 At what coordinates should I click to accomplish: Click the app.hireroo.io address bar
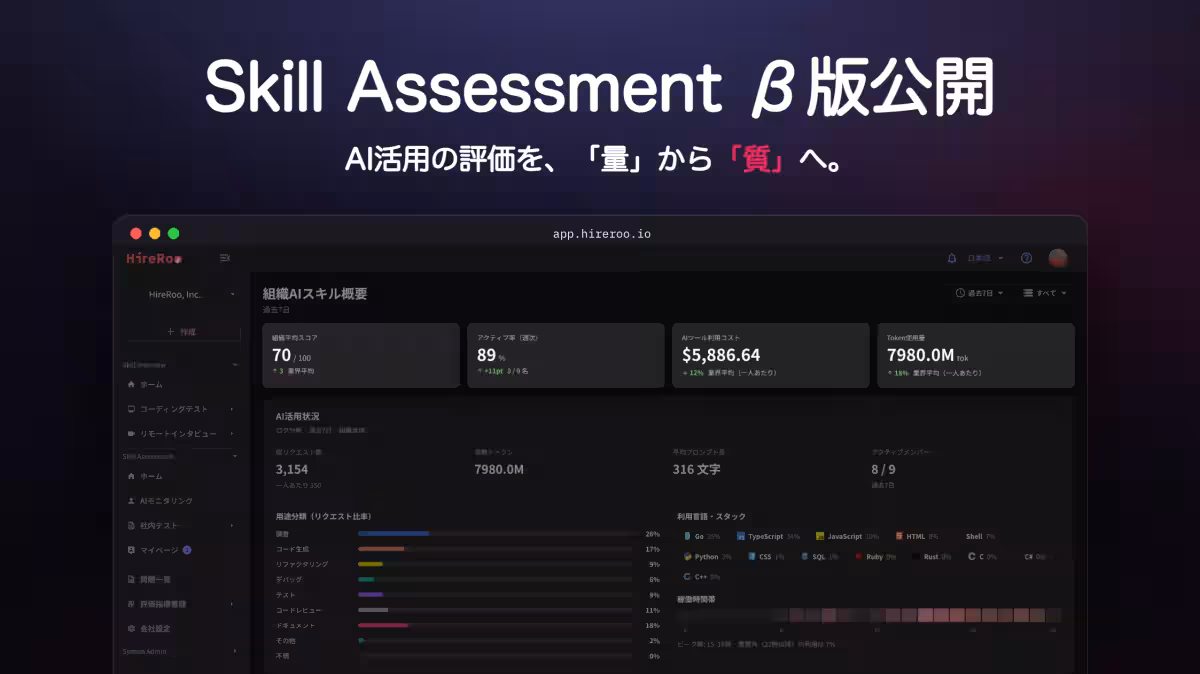tap(601, 234)
